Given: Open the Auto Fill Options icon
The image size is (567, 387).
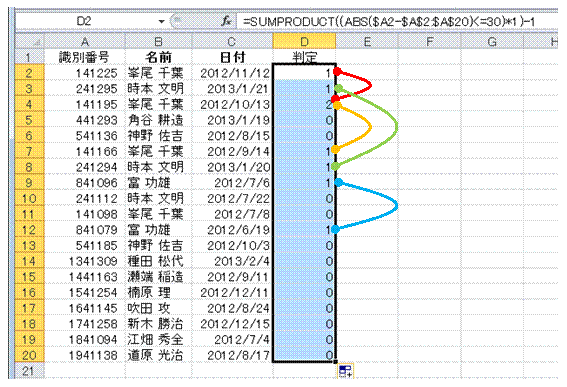Looking at the screenshot, I should (x=345, y=371).
